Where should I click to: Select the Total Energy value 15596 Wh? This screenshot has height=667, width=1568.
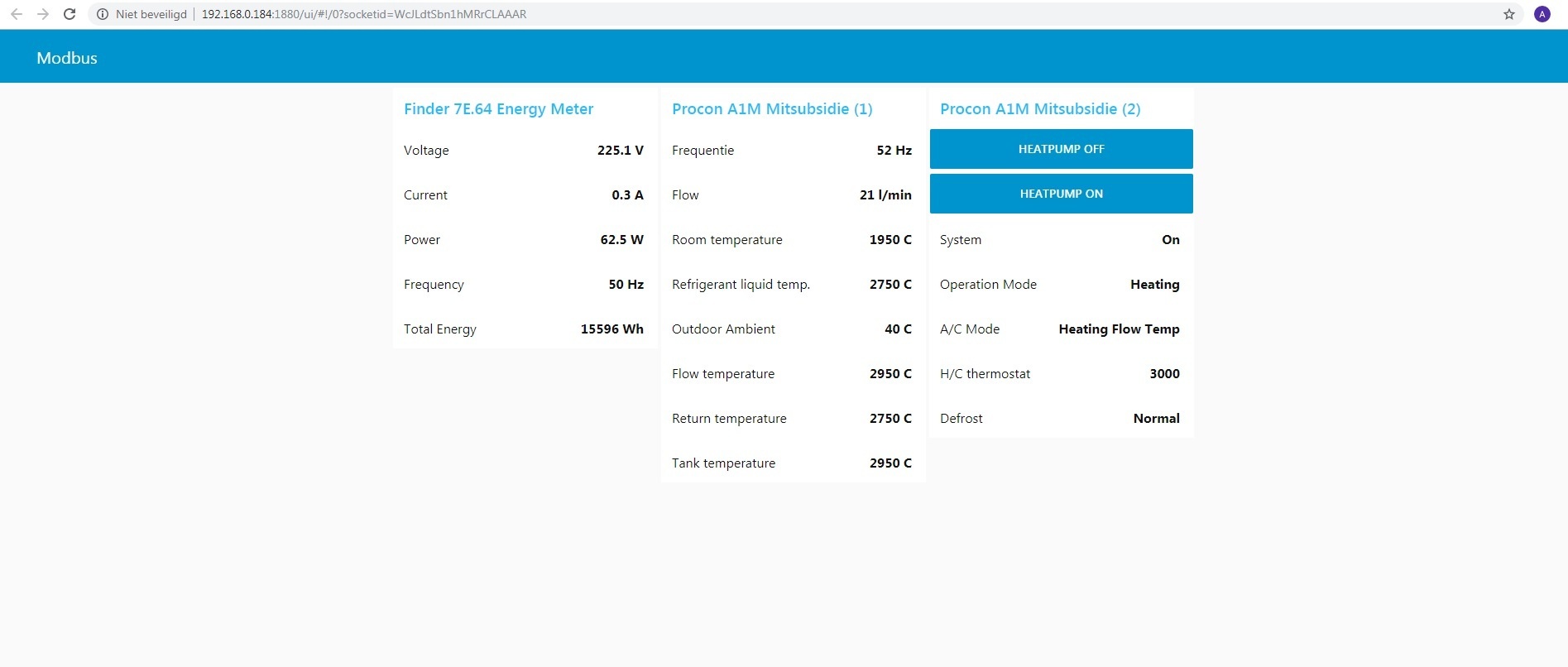[611, 329]
